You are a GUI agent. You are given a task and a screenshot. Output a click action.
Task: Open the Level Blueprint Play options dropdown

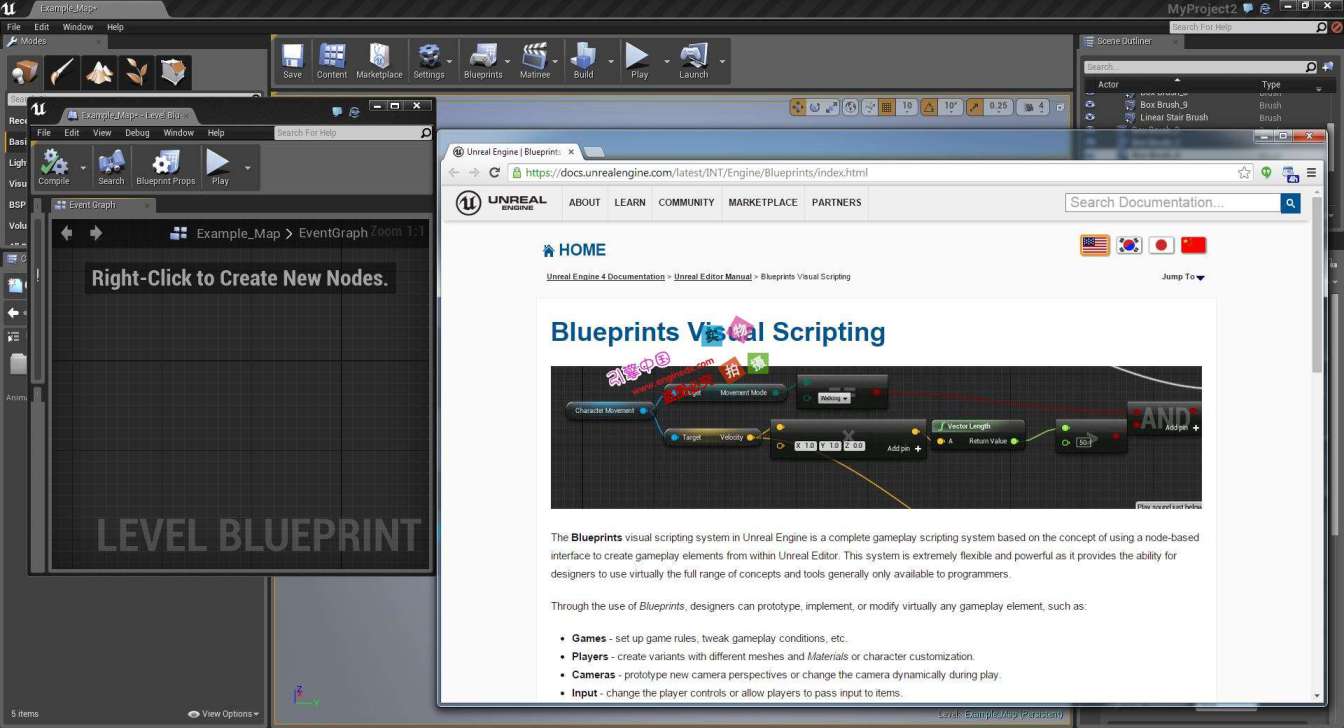click(x=246, y=168)
